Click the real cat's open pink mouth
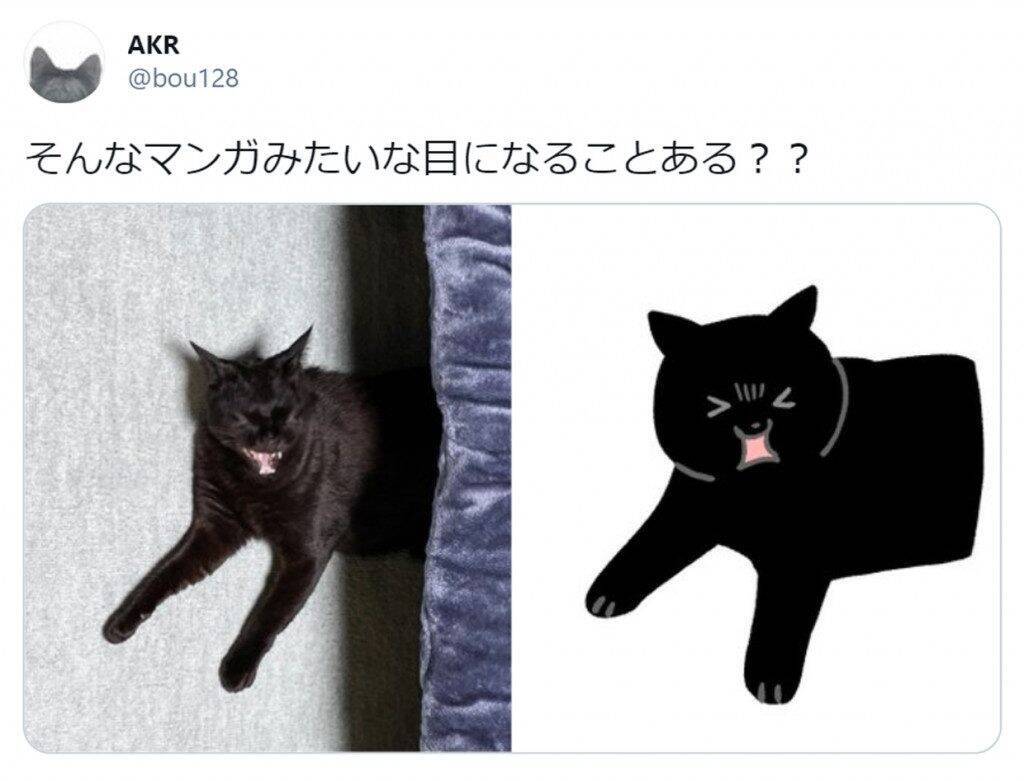 (x=264, y=459)
